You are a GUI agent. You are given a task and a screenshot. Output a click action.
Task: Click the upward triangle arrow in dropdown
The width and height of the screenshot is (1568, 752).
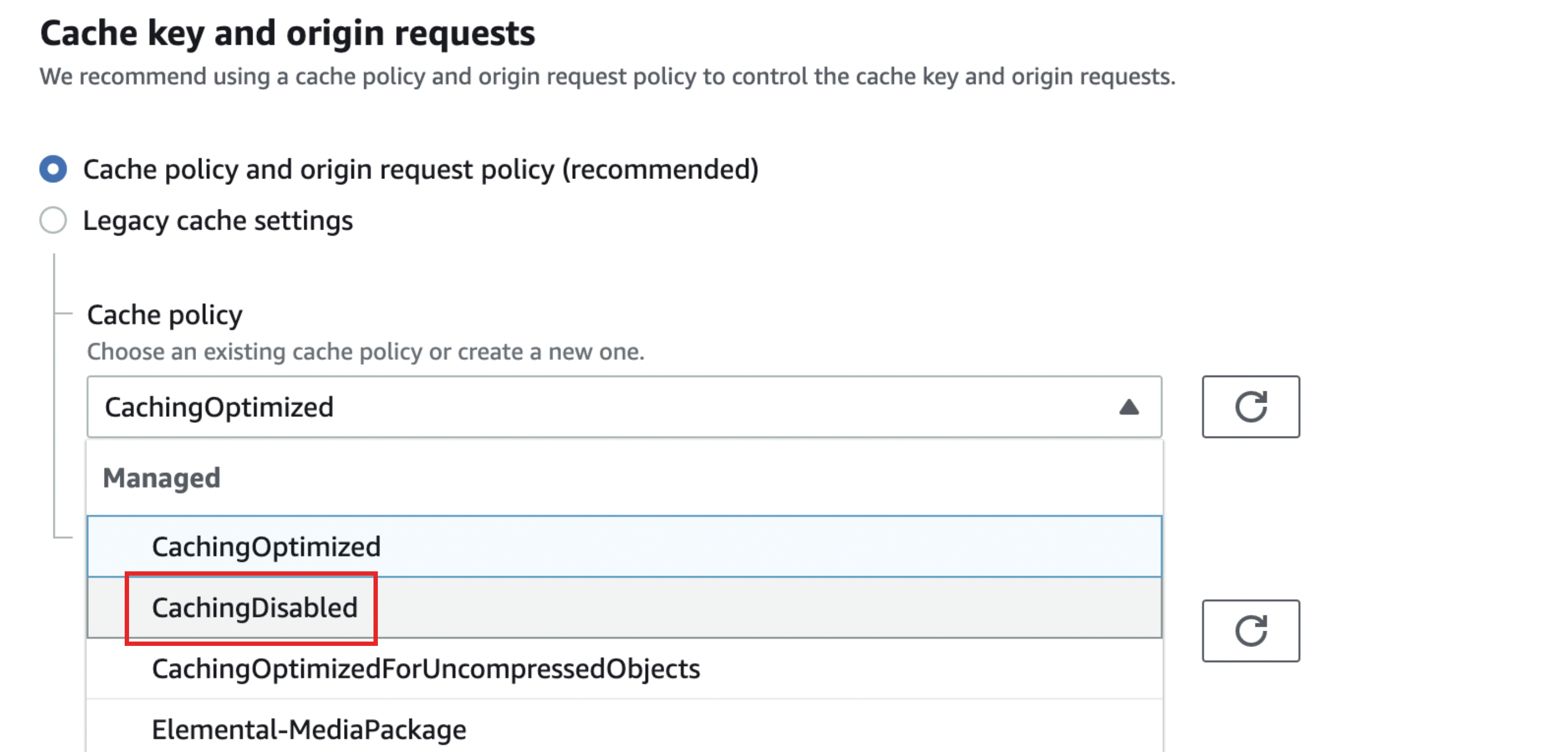[x=1129, y=406]
